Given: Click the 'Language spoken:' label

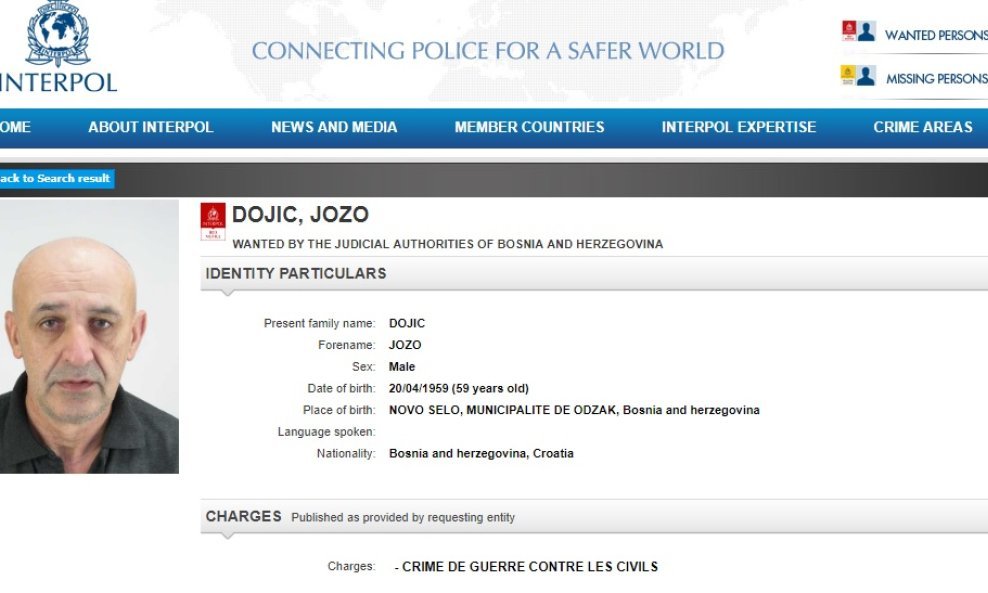Looking at the screenshot, I should click(326, 432).
